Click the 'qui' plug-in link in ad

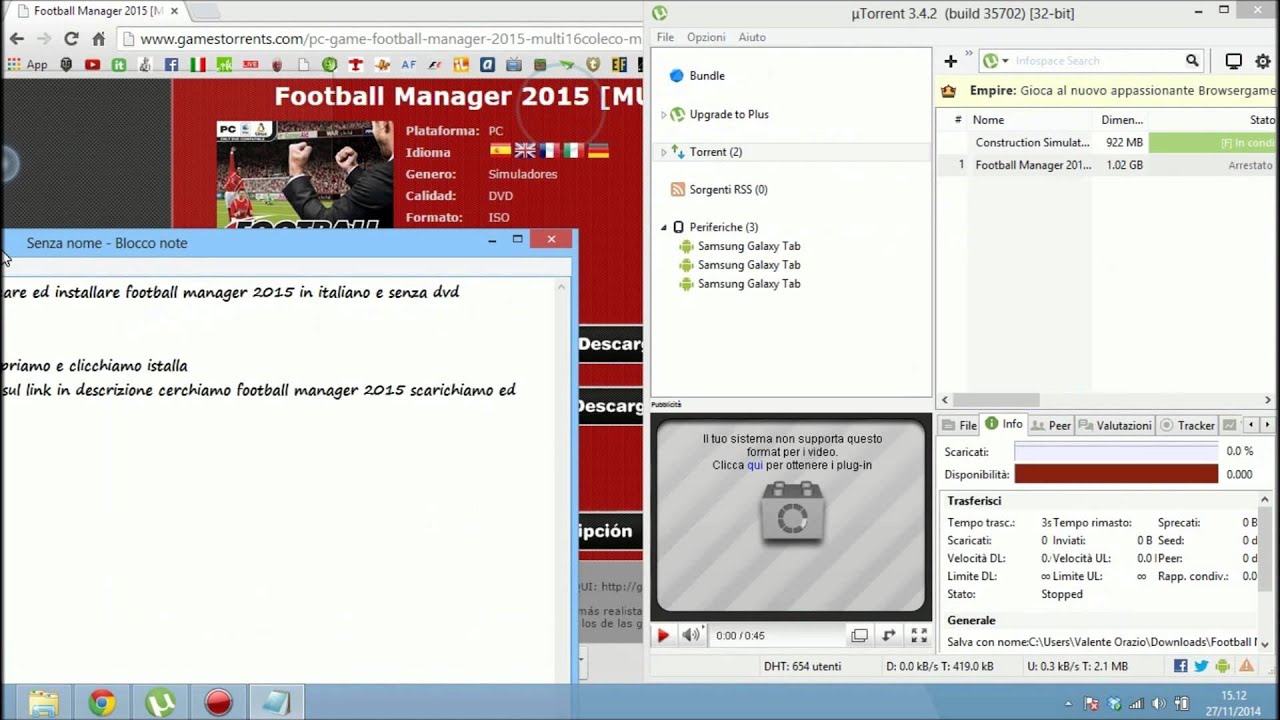tap(755, 465)
